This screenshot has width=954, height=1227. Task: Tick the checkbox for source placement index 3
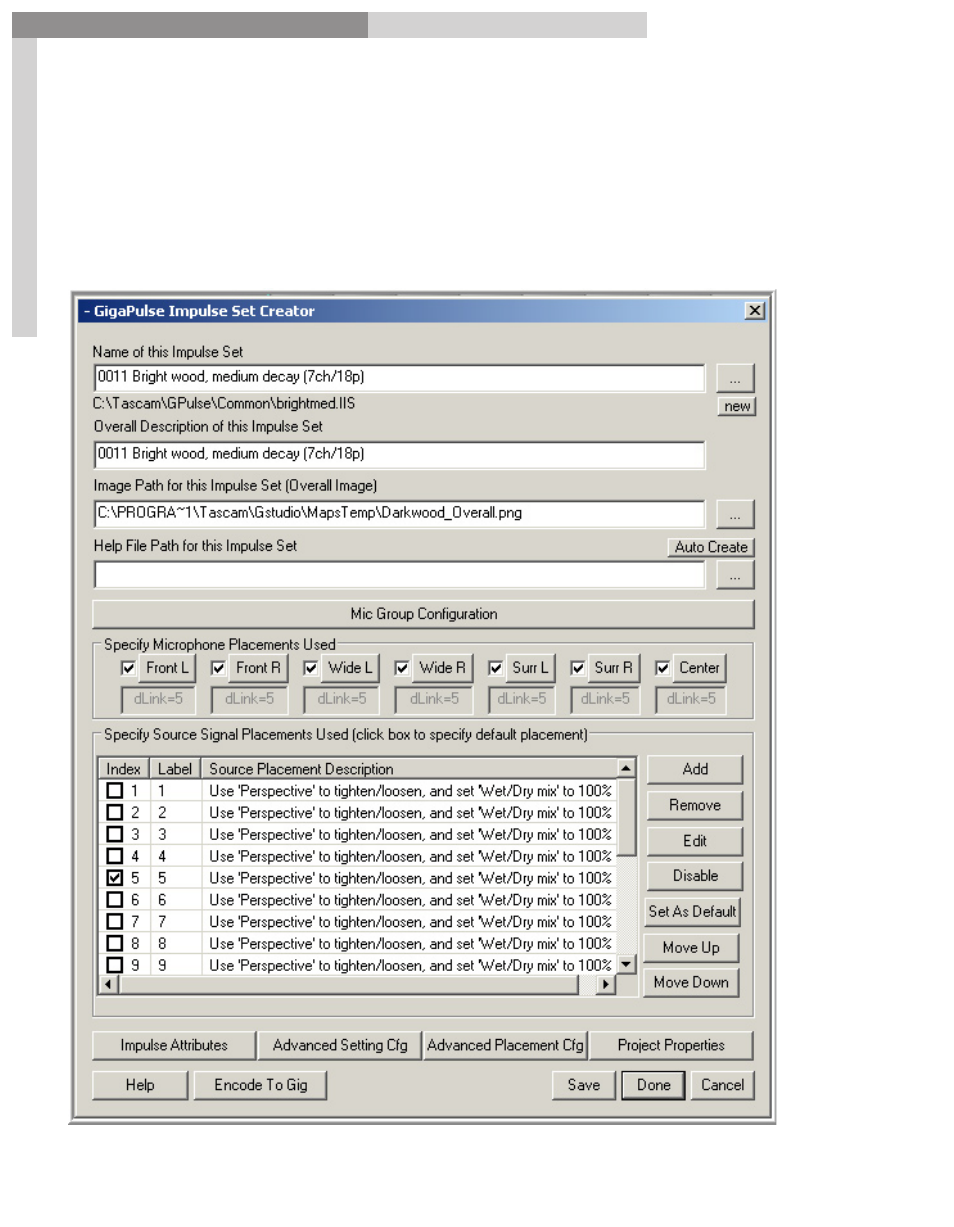coord(115,834)
